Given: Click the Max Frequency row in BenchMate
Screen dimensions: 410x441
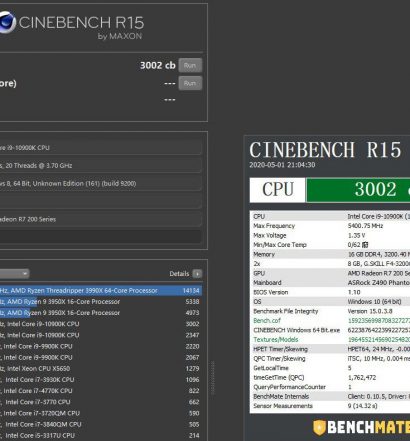Looking at the screenshot, I should point(330,226).
